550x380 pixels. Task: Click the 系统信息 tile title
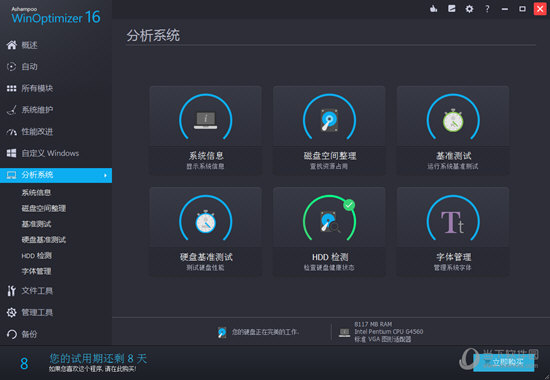coord(206,156)
